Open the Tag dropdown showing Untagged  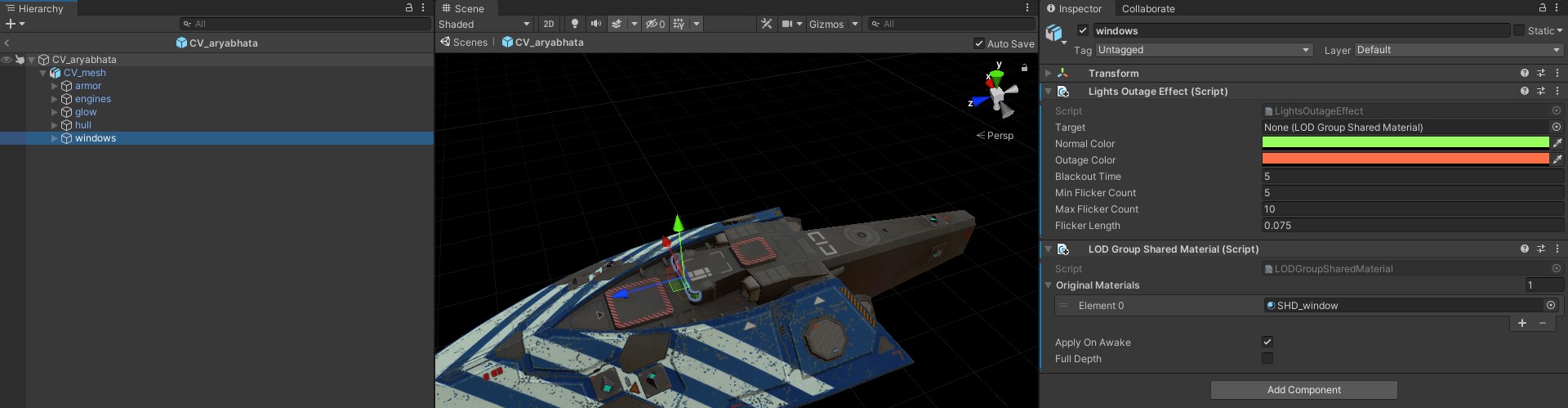(x=1203, y=50)
